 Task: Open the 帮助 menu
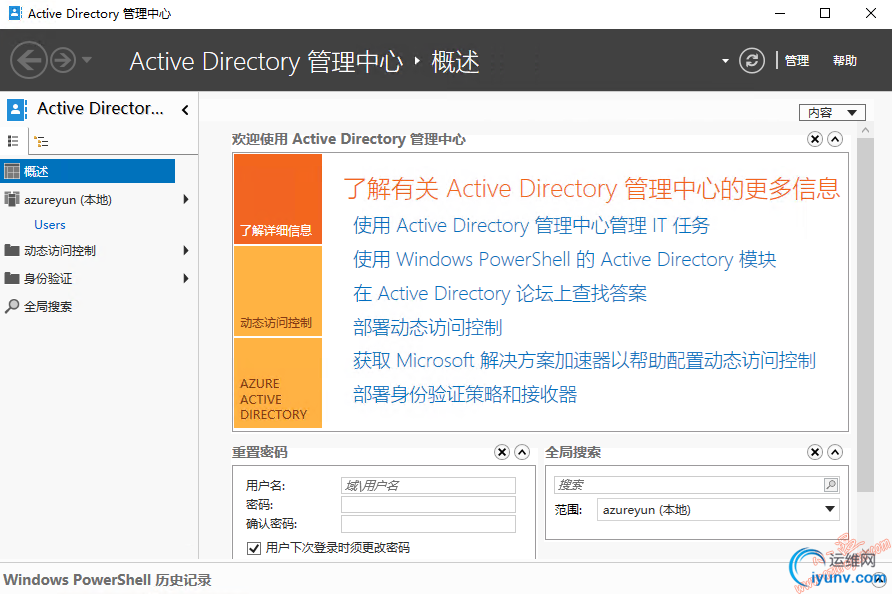click(845, 61)
